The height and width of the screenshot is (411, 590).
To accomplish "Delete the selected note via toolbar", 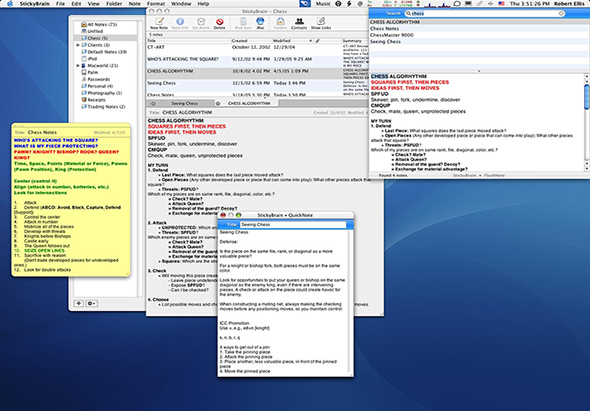I will pos(219,23).
